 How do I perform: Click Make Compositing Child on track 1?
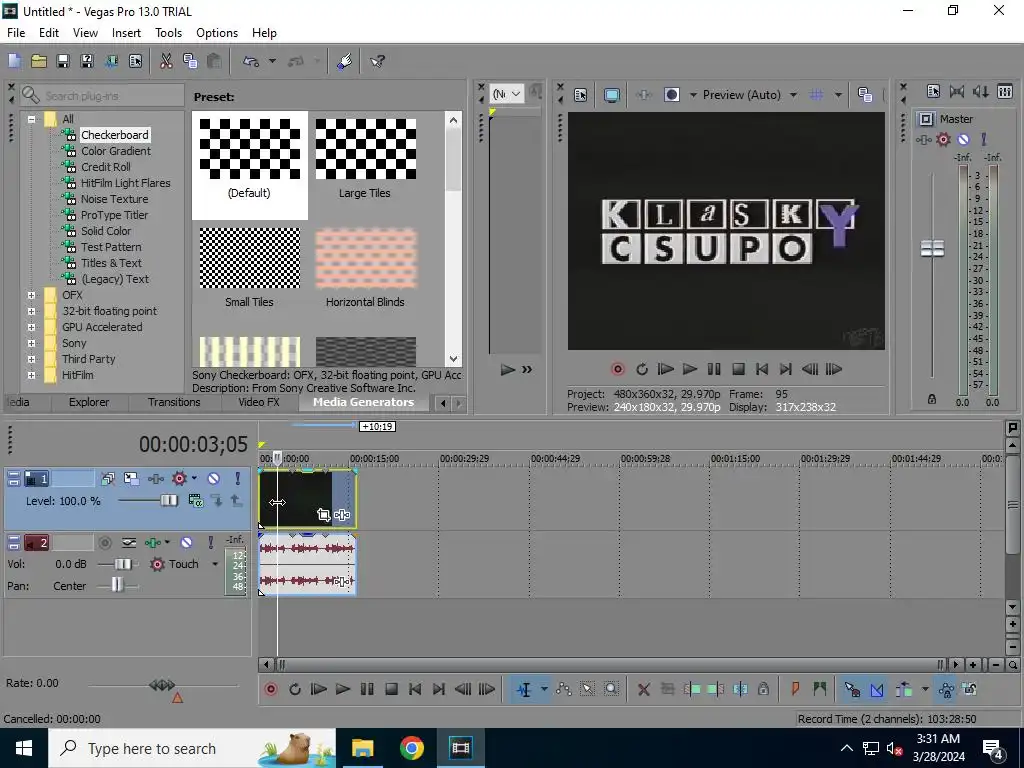pyautogui.click(x=217, y=501)
